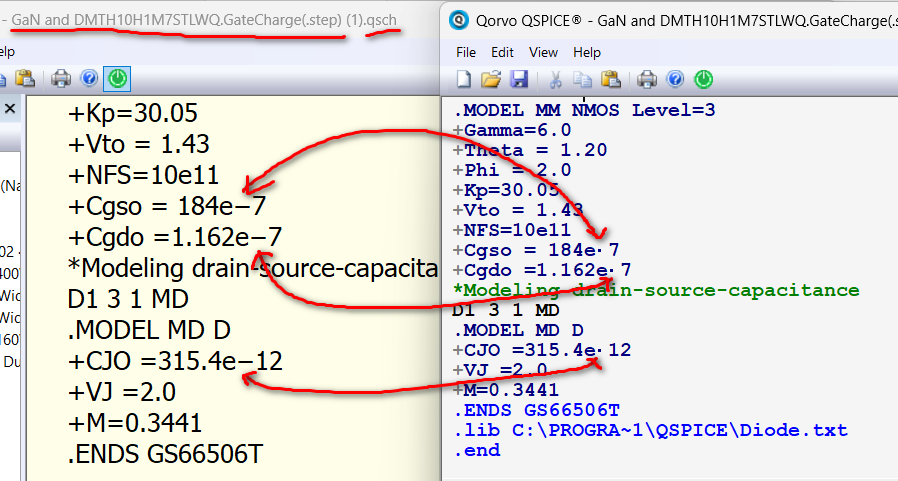Close the left side panel with X
Image resolution: width=898 pixels, height=481 pixels.
pyautogui.click(x=9, y=109)
